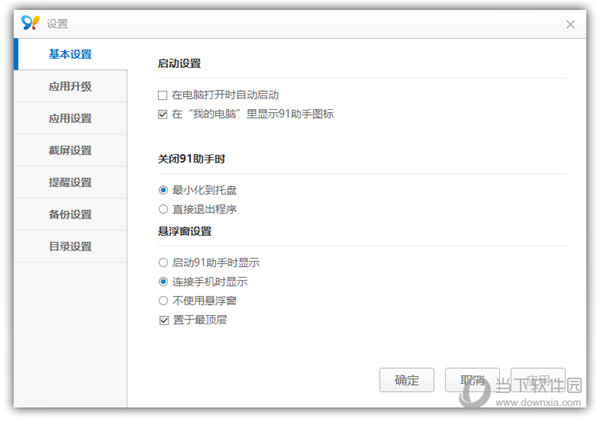
Task: Click the 91 assistant logo icon
Action: tap(30, 23)
